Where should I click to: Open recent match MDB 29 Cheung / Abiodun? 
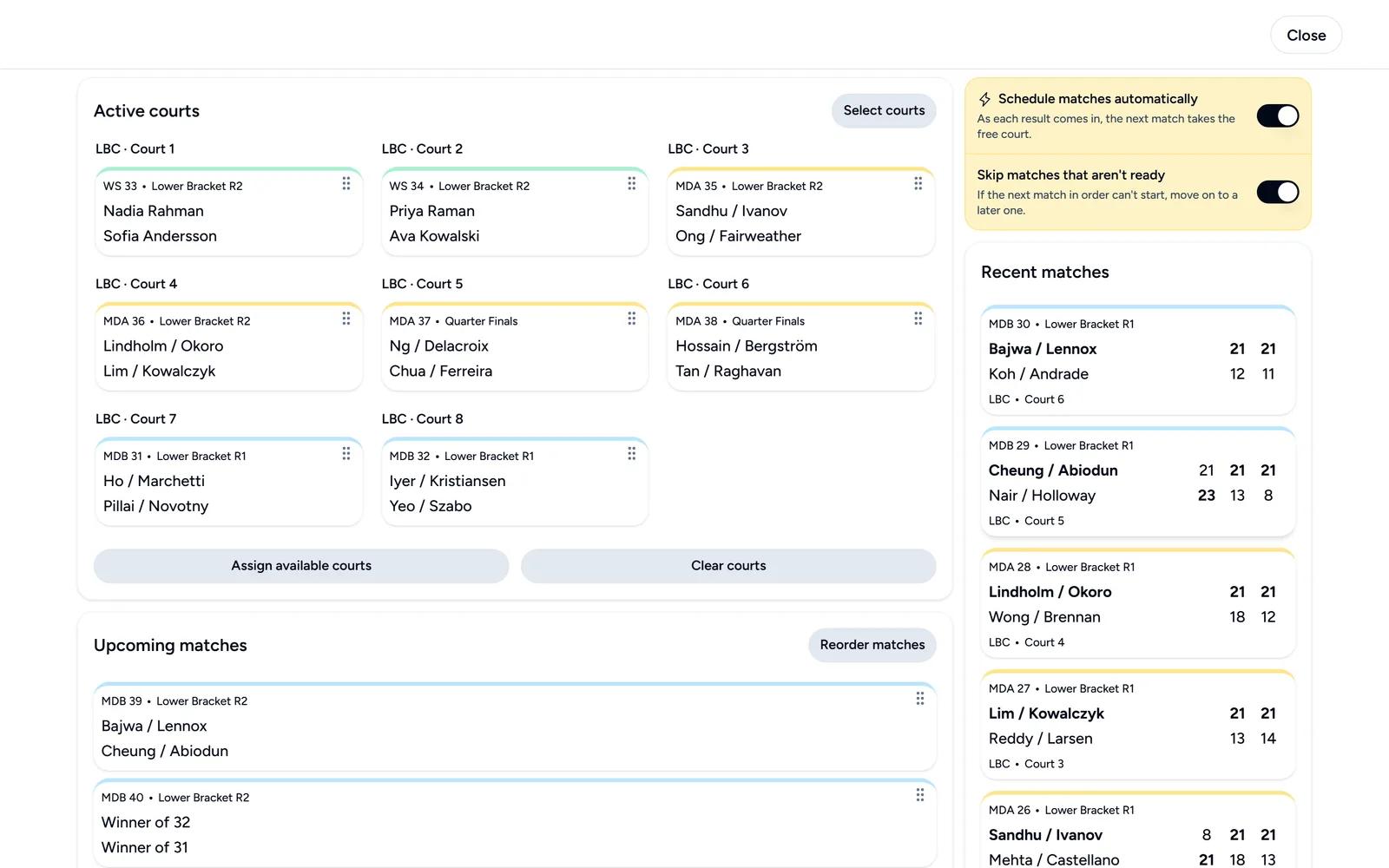coord(1138,481)
